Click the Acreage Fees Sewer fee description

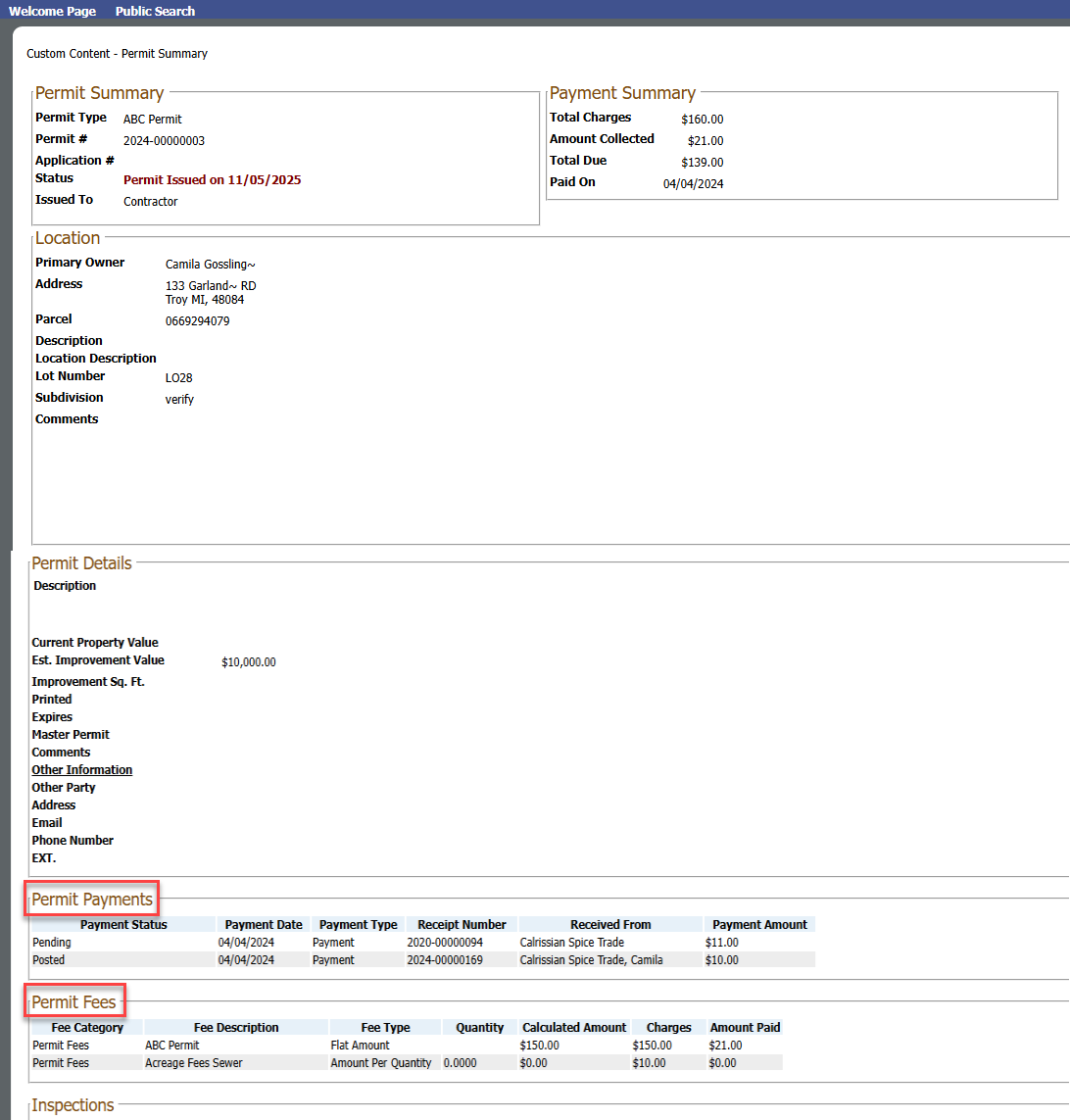(x=194, y=1063)
